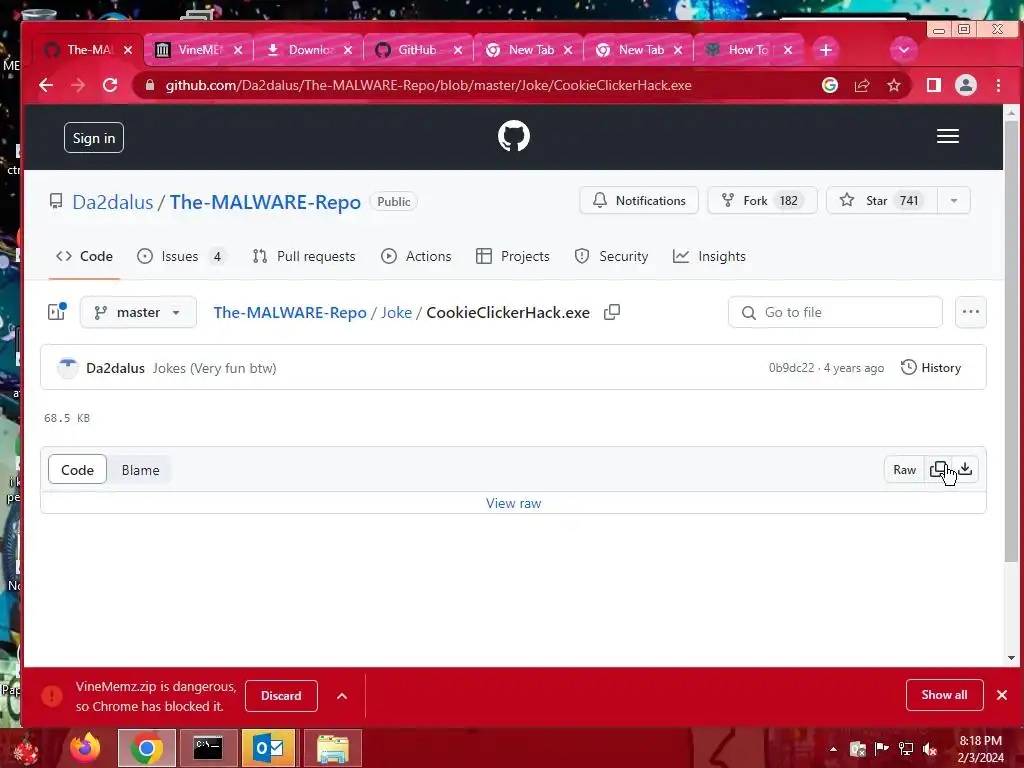
Task: Open Chrome profile avatar
Action: [x=965, y=85]
